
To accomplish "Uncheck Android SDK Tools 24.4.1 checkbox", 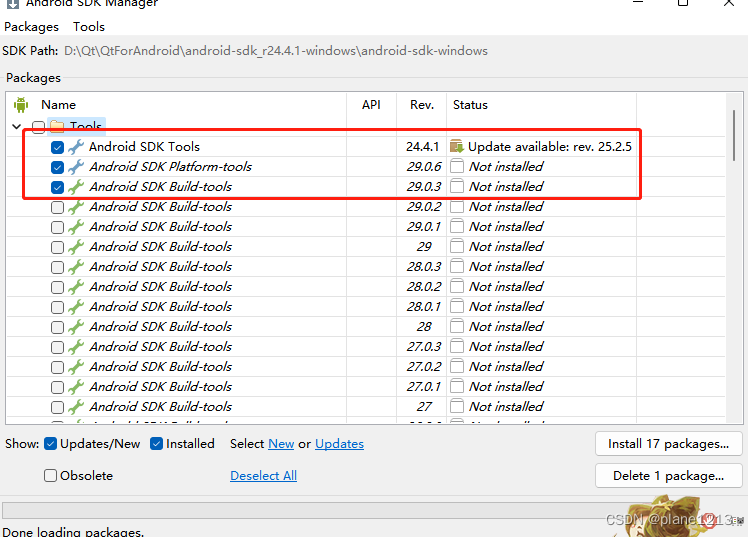I will (57, 147).
